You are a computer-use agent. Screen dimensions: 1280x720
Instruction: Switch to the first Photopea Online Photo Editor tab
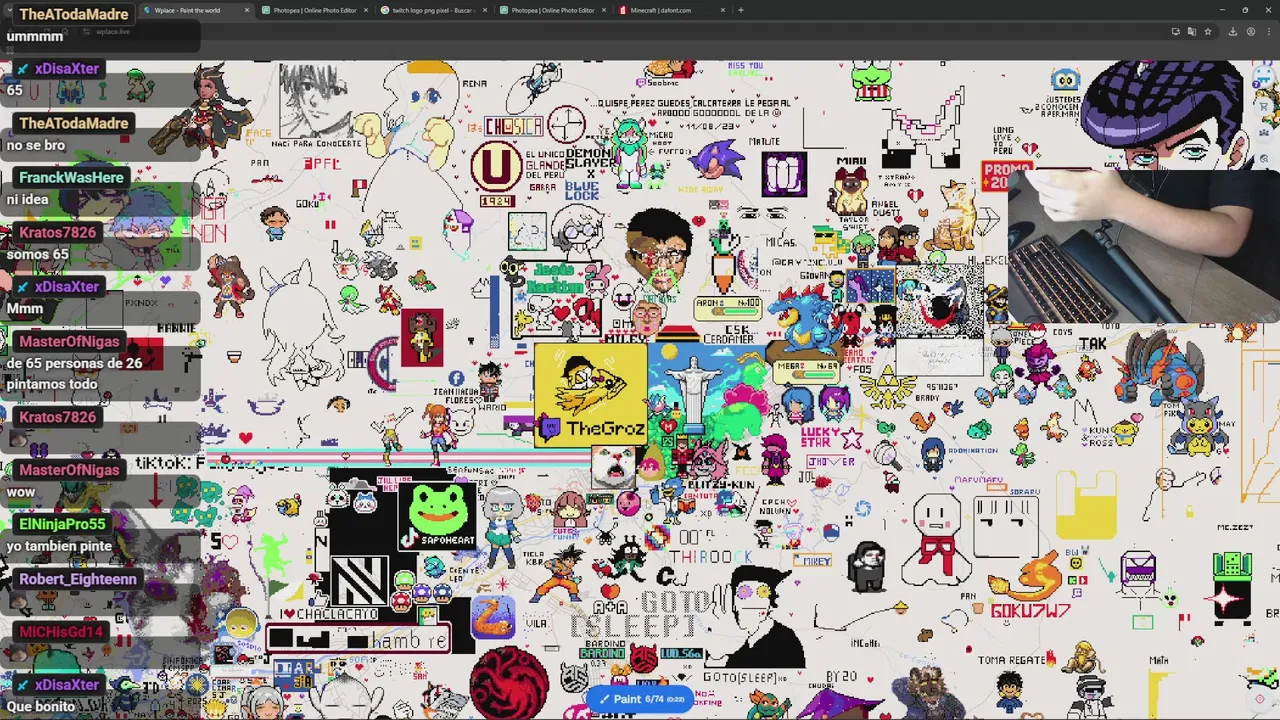point(315,10)
